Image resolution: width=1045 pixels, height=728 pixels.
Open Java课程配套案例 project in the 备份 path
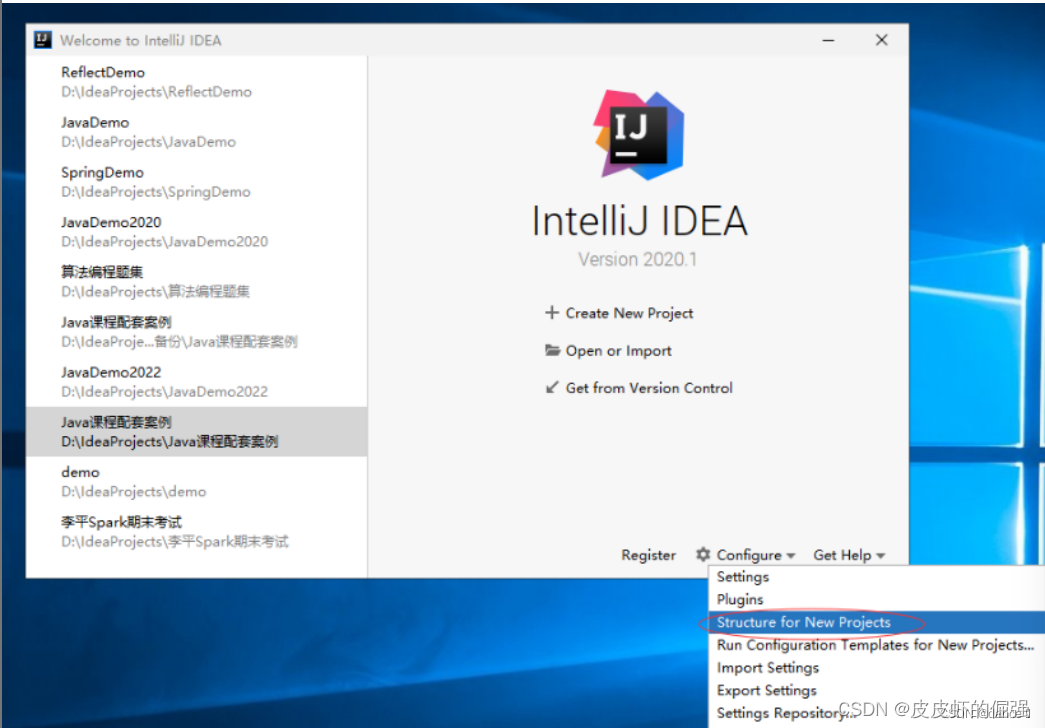click(x=197, y=332)
